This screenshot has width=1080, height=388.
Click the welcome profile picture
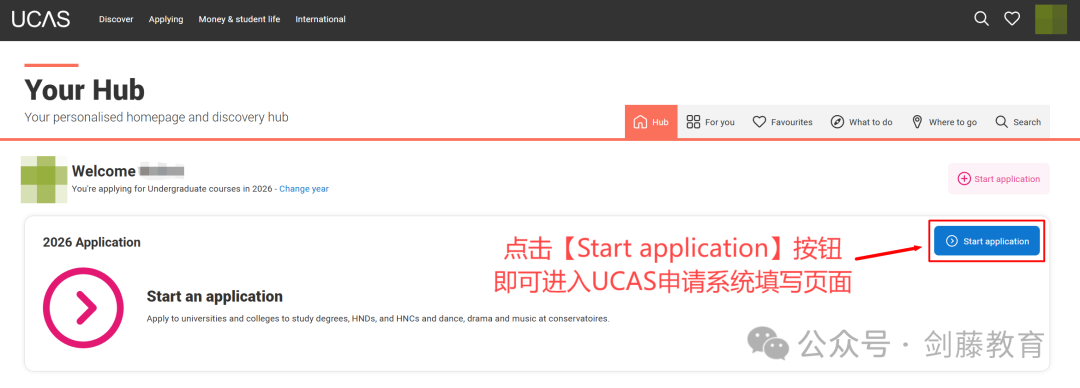pyautogui.click(x=44, y=179)
